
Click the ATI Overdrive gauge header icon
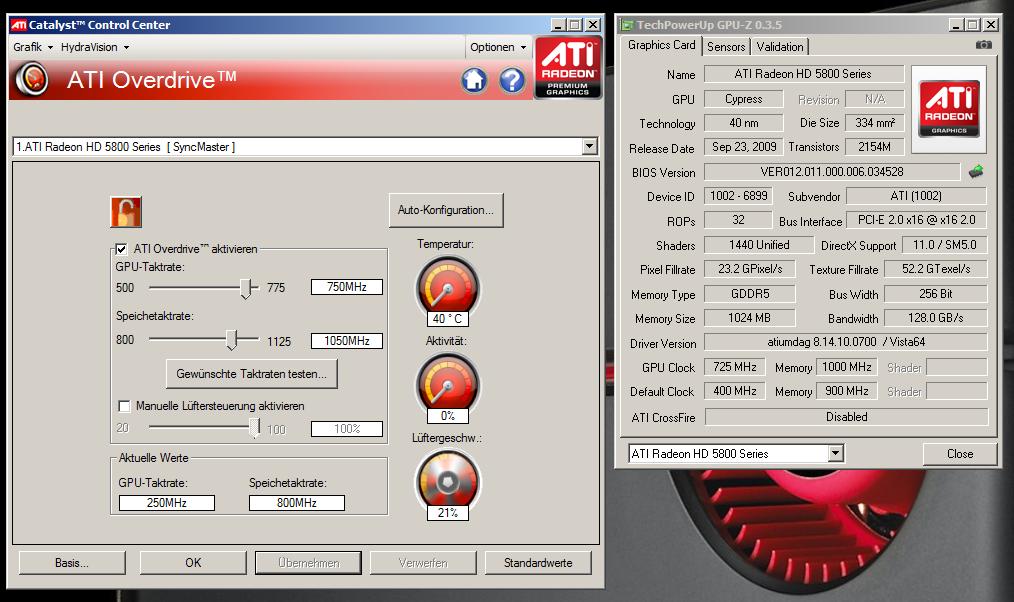tap(32, 80)
